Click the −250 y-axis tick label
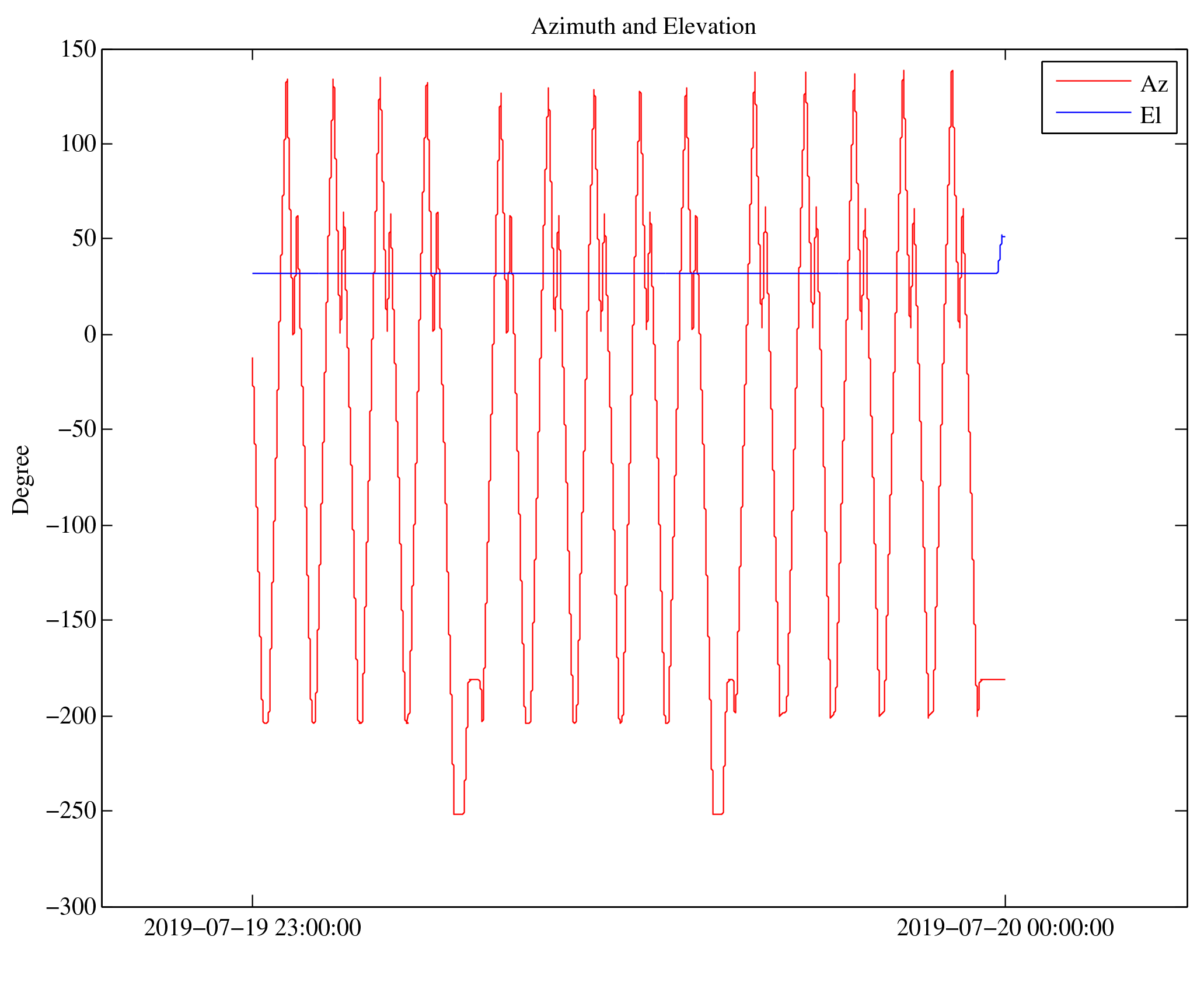This screenshot has width=1204, height=982. point(71,810)
